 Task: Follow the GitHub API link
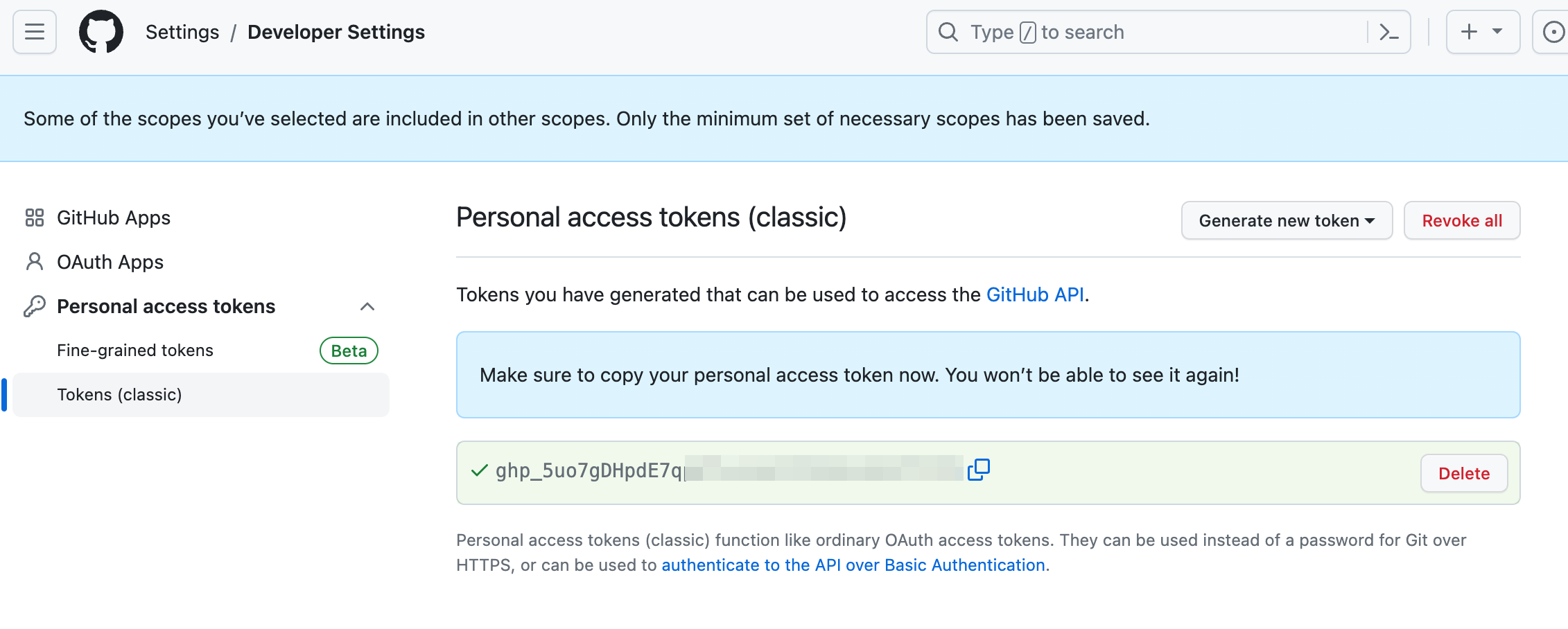point(1035,294)
